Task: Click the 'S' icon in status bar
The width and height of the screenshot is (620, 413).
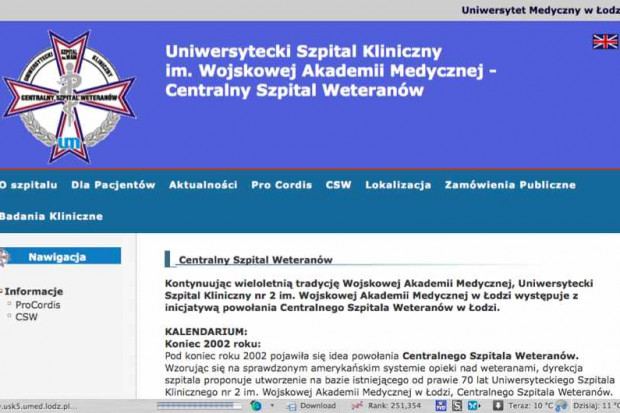Action: tap(457, 406)
